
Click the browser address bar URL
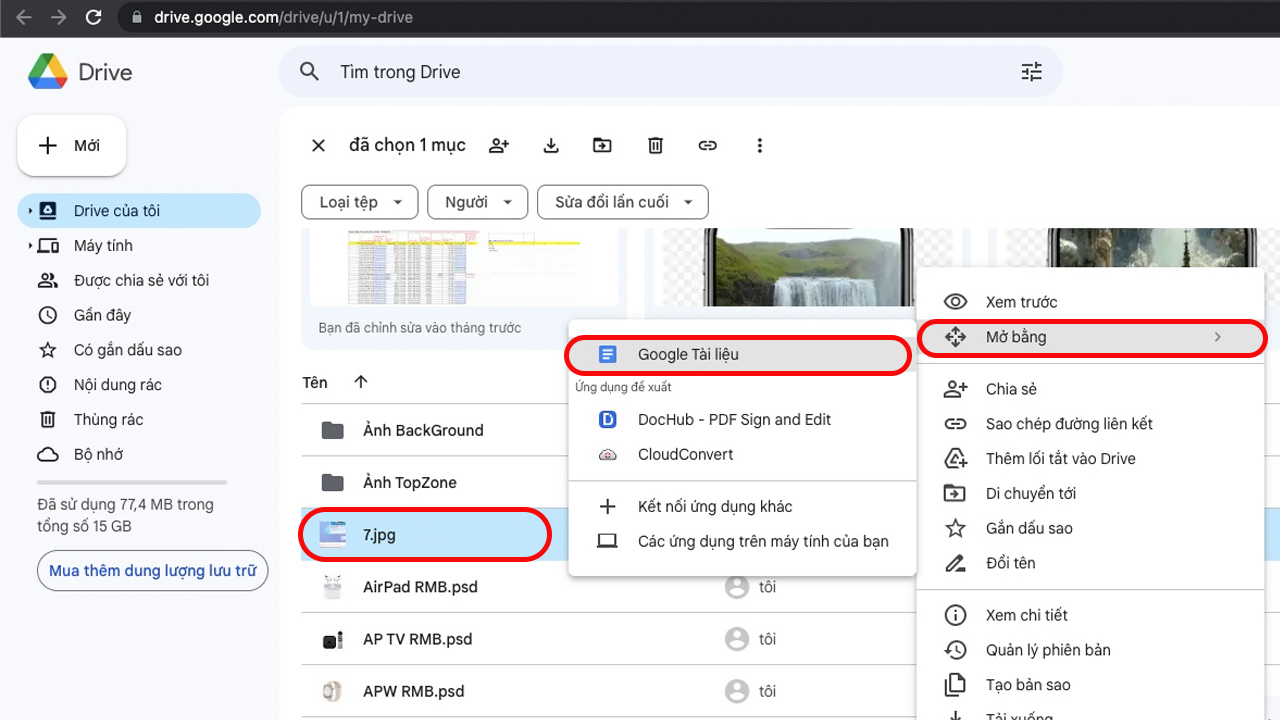tap(283, 17)
